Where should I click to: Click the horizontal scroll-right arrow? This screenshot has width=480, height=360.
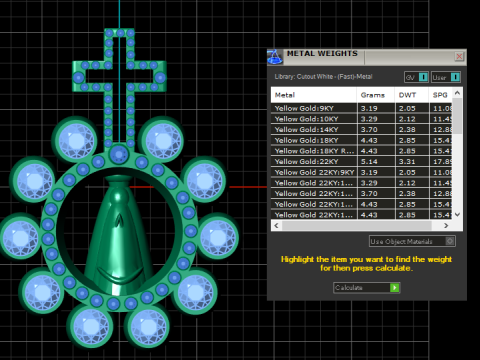pyautogui.click(x=446, y=226)
